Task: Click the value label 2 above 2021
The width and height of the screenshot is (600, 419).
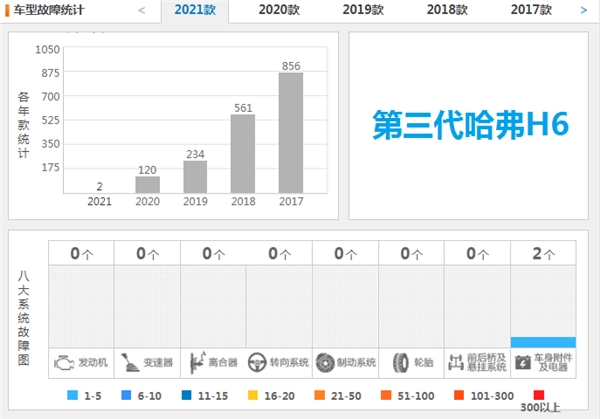Action: click(99, 186)
